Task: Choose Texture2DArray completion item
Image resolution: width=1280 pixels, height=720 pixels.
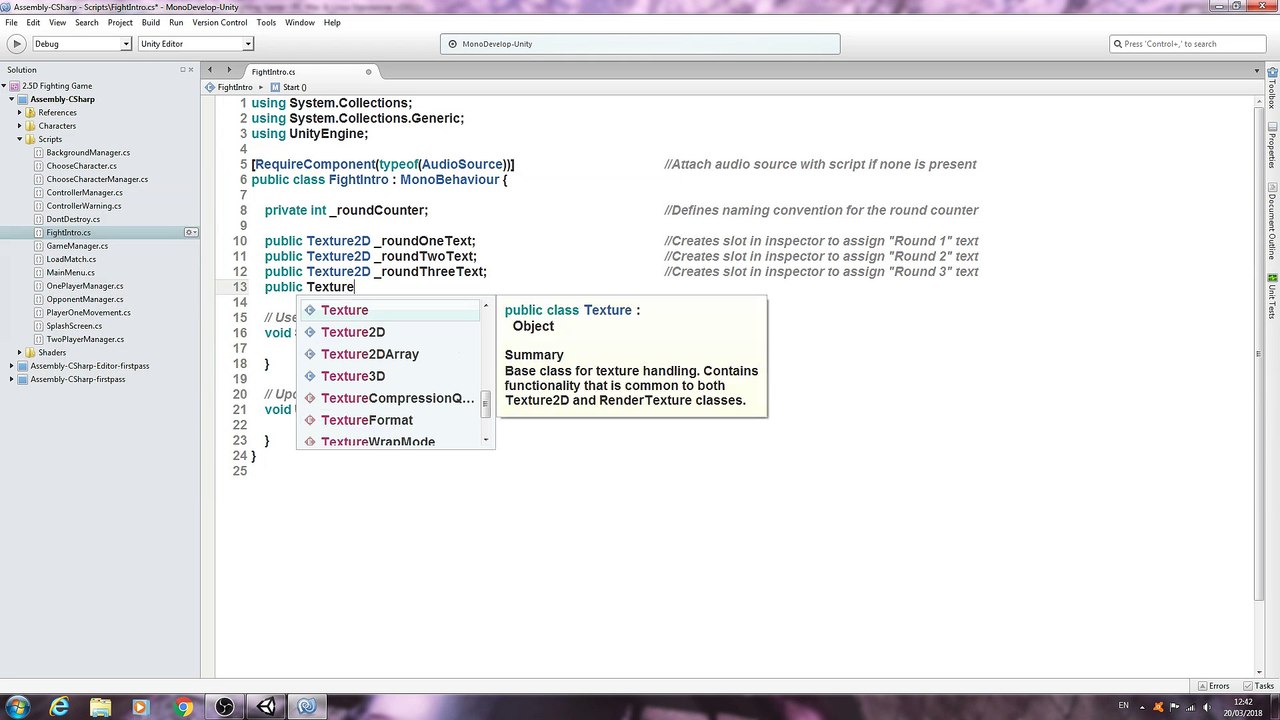Action: [388, 354]
